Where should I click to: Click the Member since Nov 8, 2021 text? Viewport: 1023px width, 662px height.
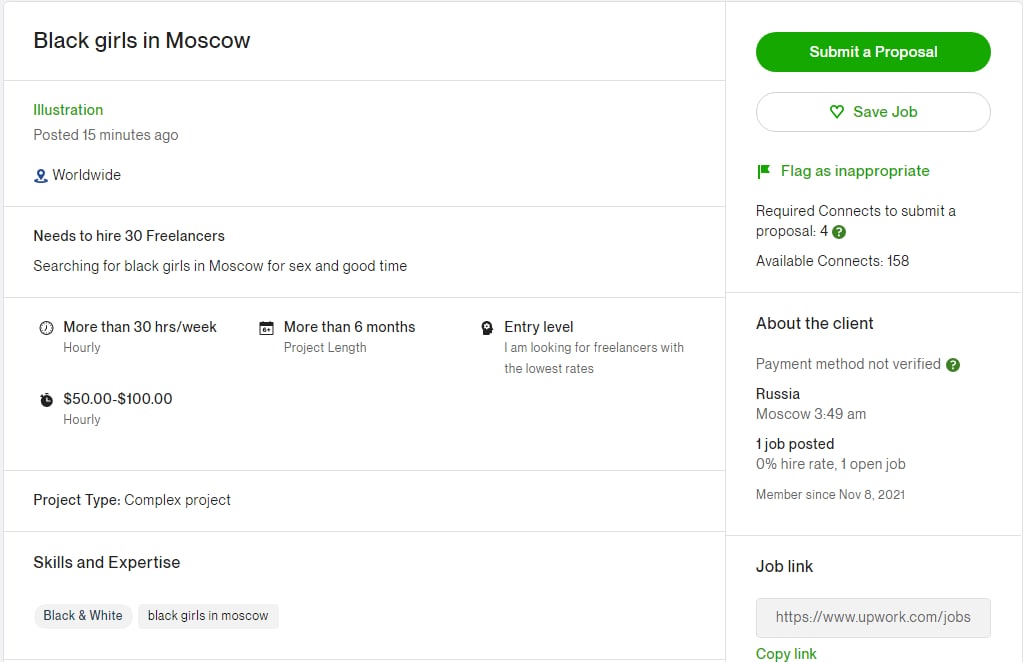click(x=830, y=494)
